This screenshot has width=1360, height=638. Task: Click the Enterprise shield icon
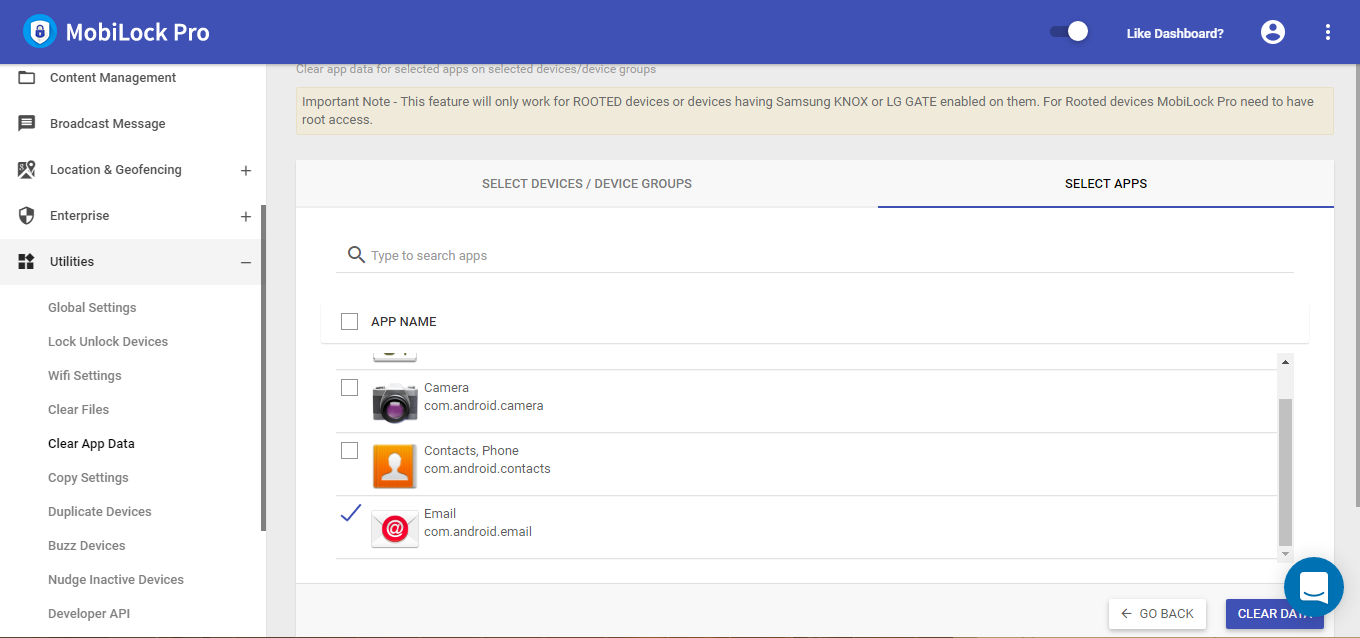click(x=27, y=216)
